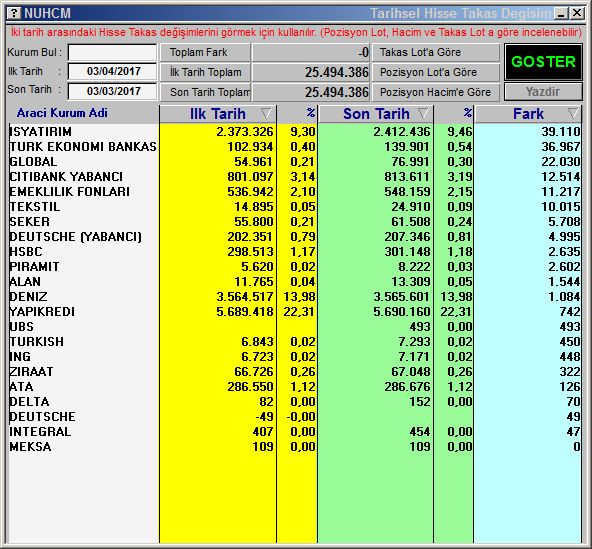
Task: Focus the Kurum Bul search field
Action: pos(113,52)
